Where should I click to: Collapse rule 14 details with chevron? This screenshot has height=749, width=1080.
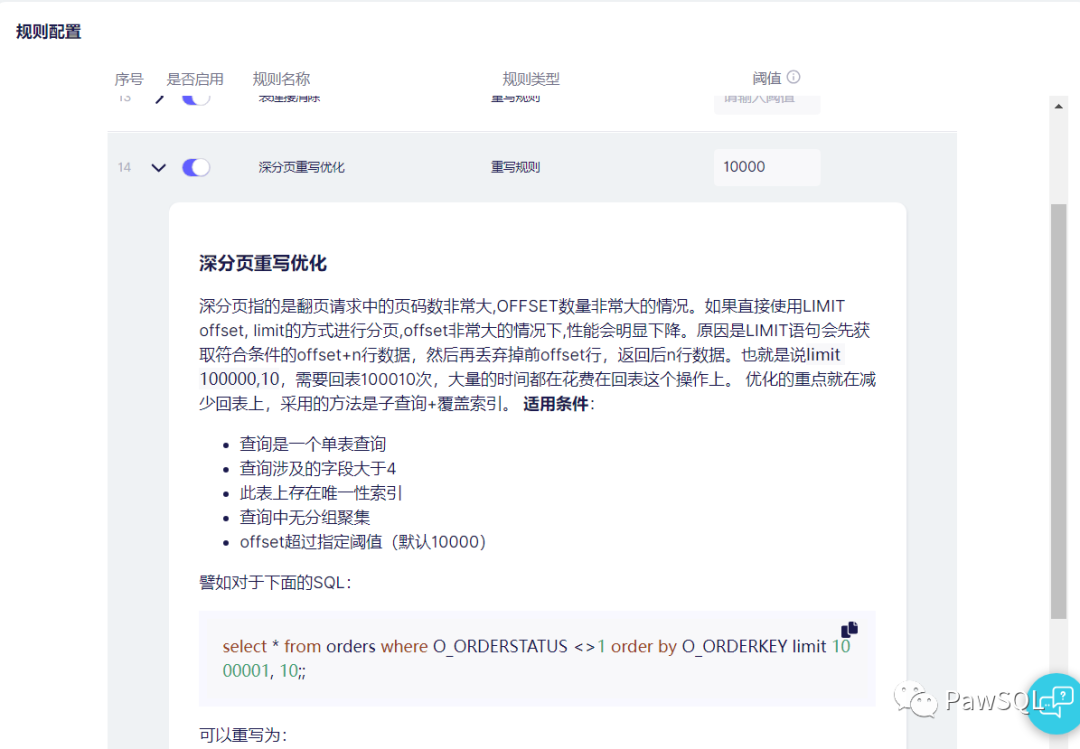158,168
